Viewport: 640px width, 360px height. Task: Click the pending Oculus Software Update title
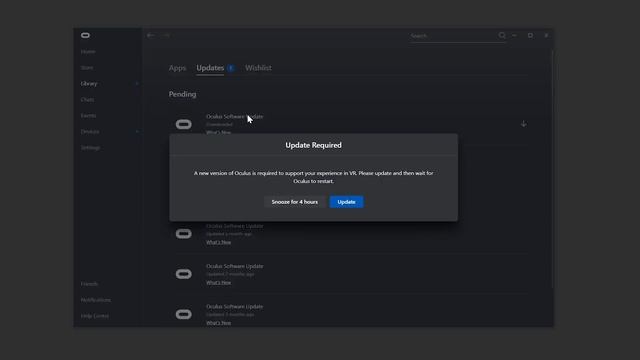pyautogui.click(x=235, y=117)
